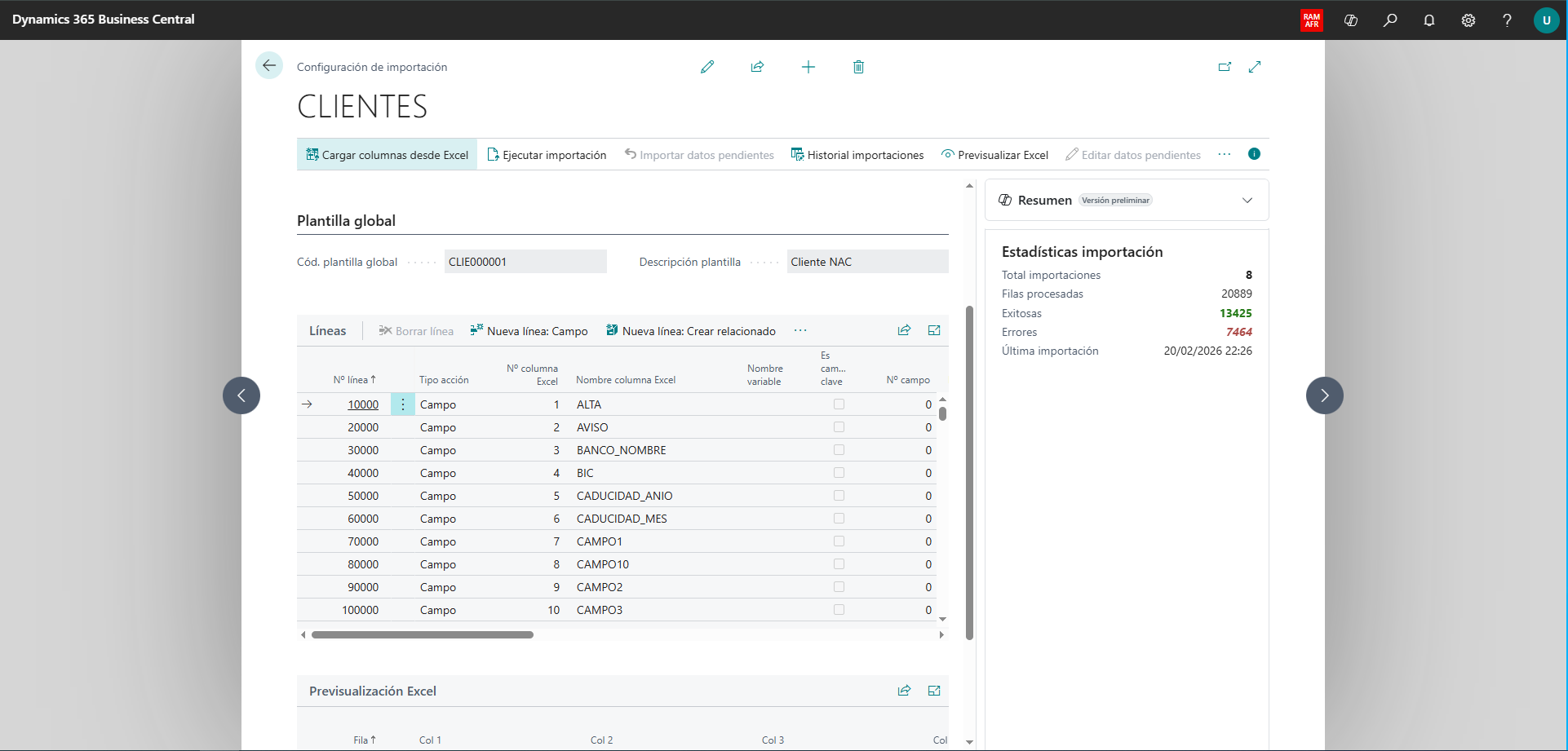Open the Copilot icon in top bar
This screenshot has width=1568, height=751.
1351,20
